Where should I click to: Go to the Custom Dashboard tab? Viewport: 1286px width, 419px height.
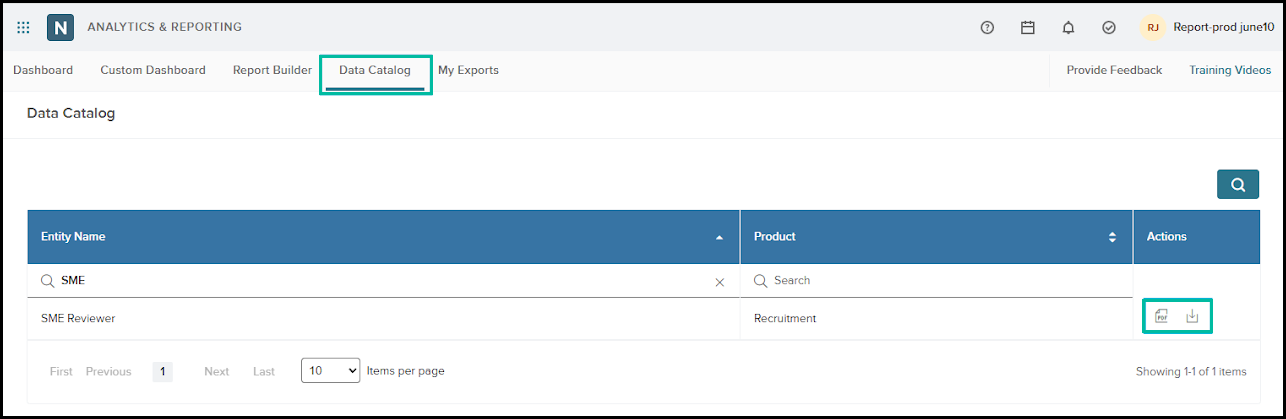pyautogui.click(x=153, y=70)
